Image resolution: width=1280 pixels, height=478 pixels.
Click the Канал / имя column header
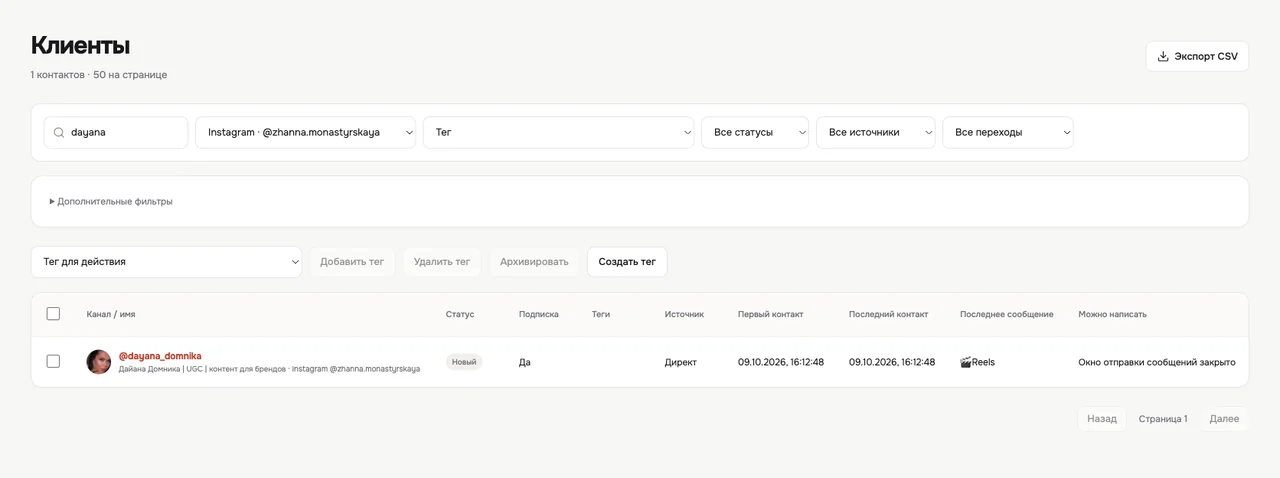click(111, 314)
